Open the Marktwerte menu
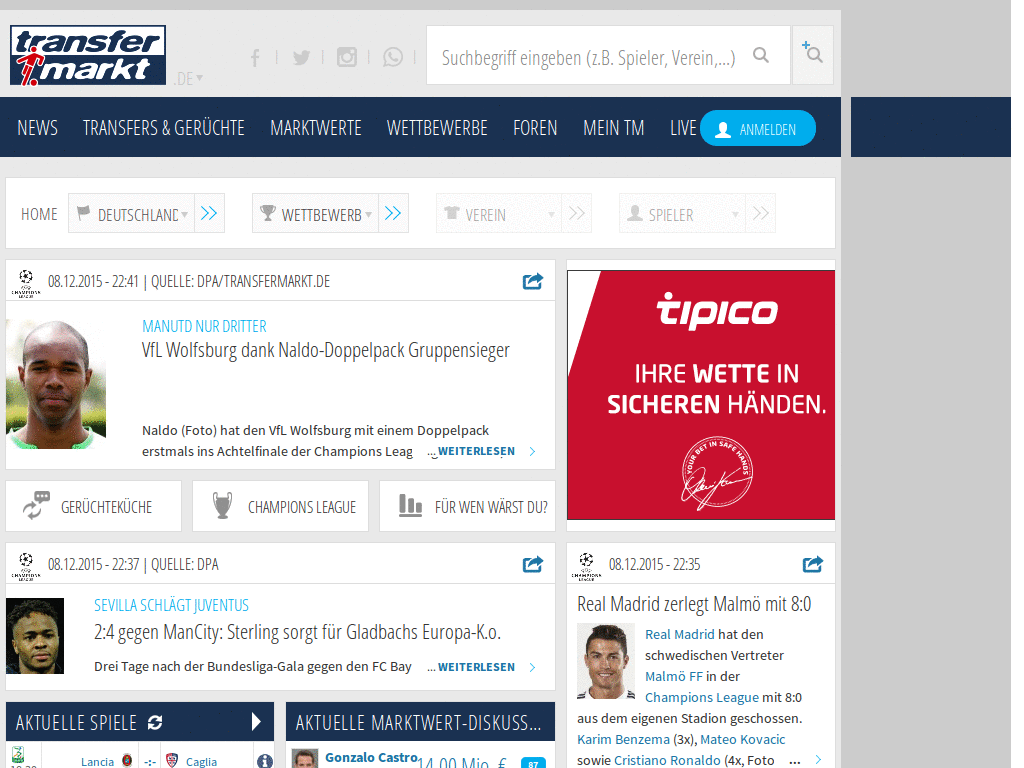1024x768 pixels. click(316, 128)
